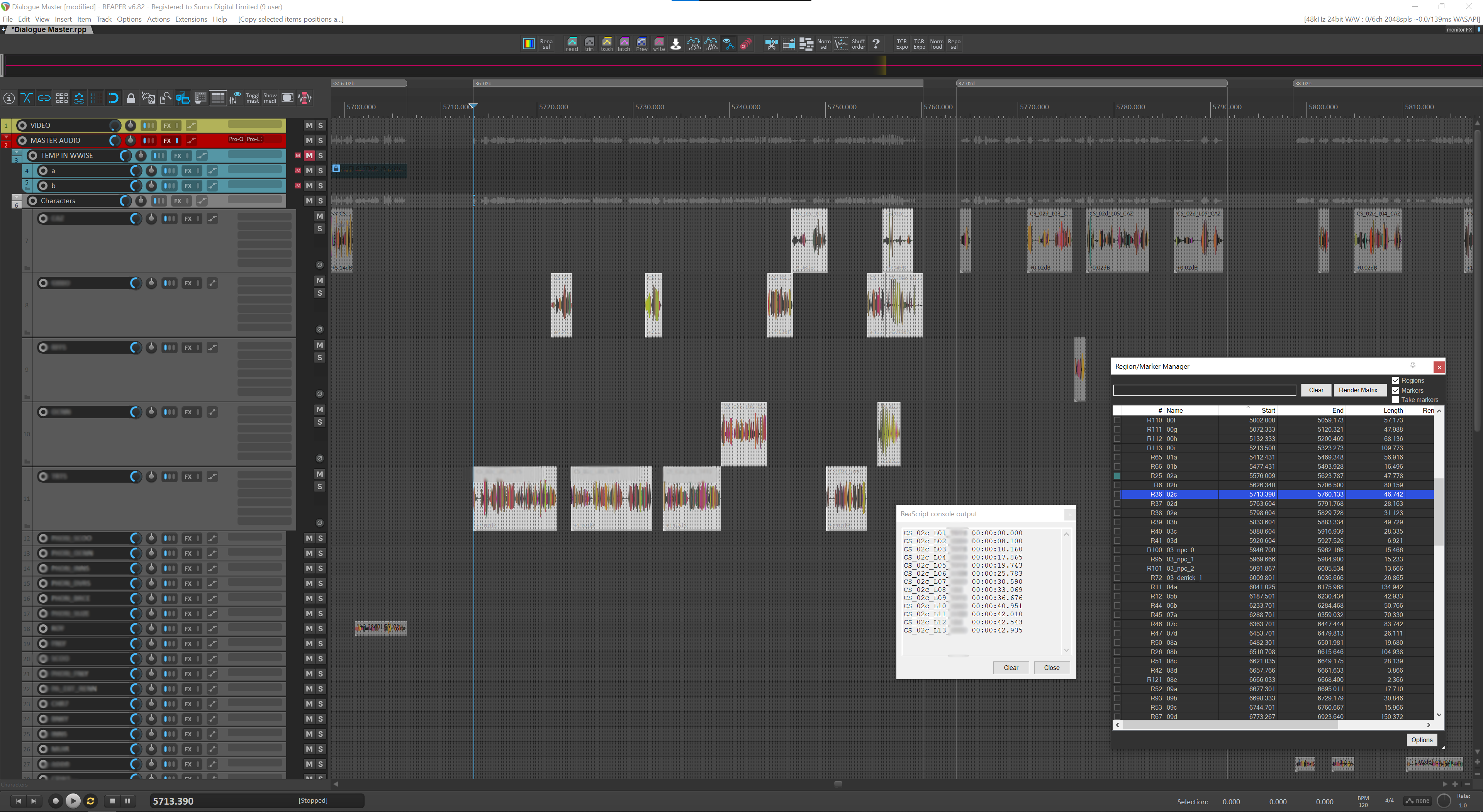
Task: Solo the Characters track
Action: [321, 201]
